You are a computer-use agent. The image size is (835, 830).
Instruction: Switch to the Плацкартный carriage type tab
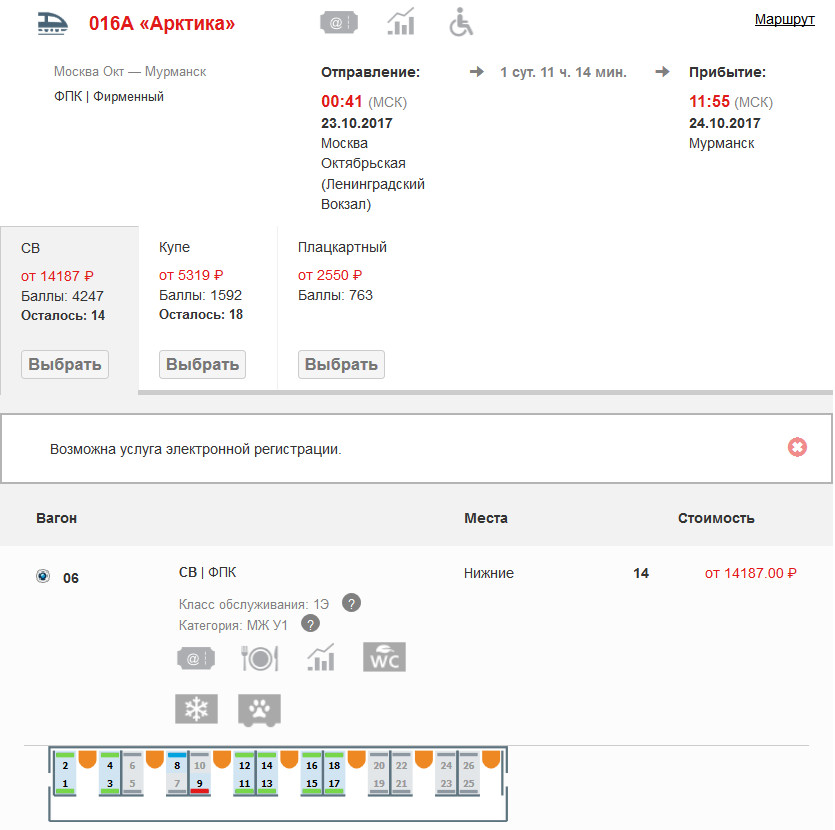point(341,364)
